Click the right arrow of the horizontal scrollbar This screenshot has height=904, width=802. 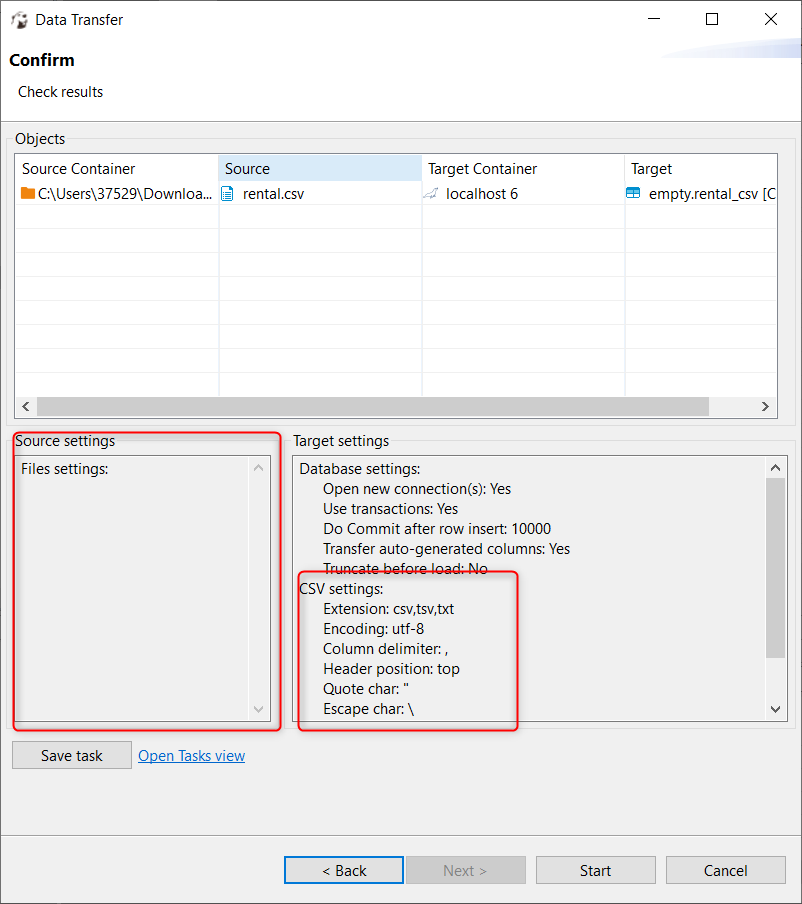(x=765, y=406)
